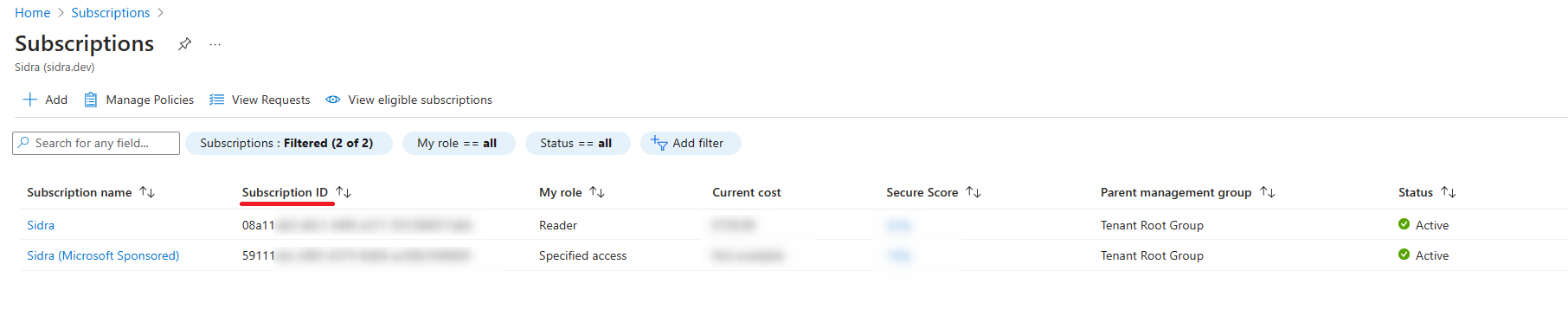Sort by Subscription name arrows

click(x=147, y=192)
